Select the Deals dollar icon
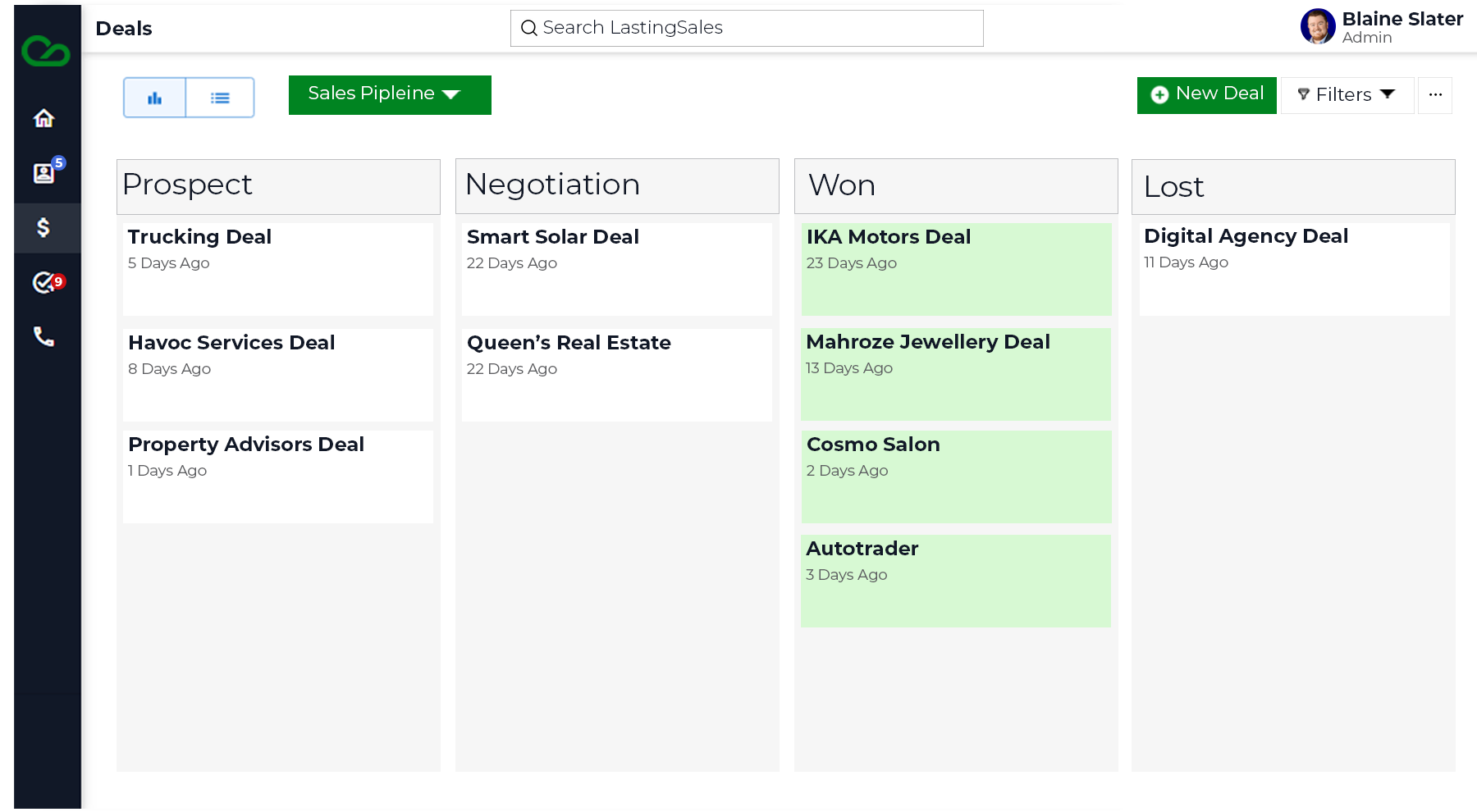This screenshot has height=812, width=1477. pyautogui.click(x=43, y=227)
